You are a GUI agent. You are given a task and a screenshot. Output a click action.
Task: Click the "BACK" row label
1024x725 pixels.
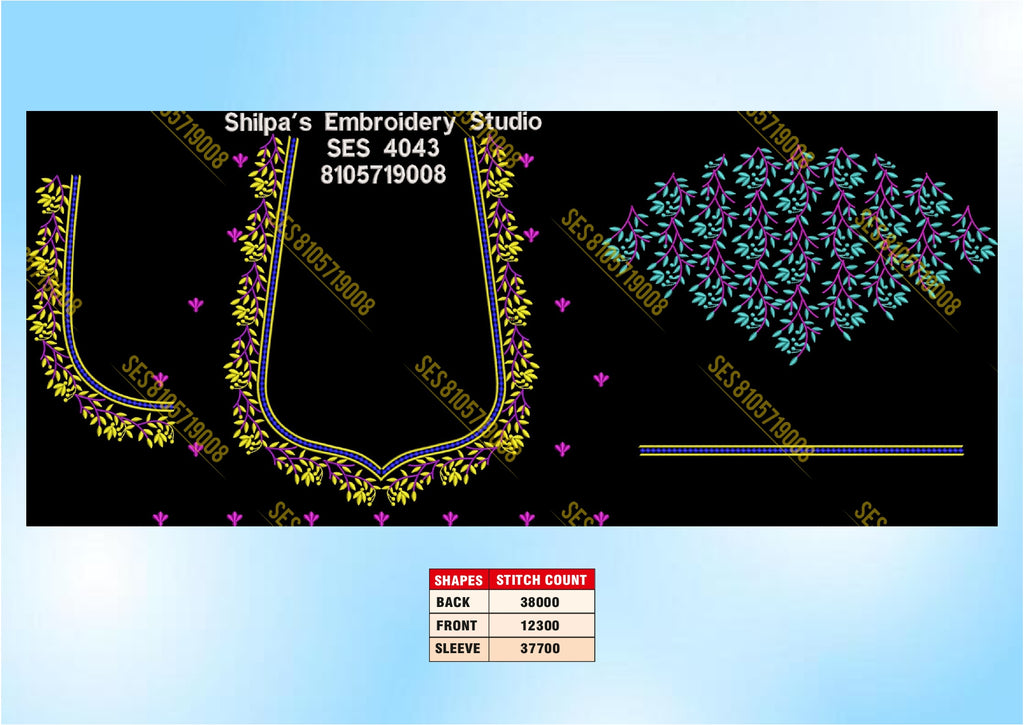coord(453,602)
